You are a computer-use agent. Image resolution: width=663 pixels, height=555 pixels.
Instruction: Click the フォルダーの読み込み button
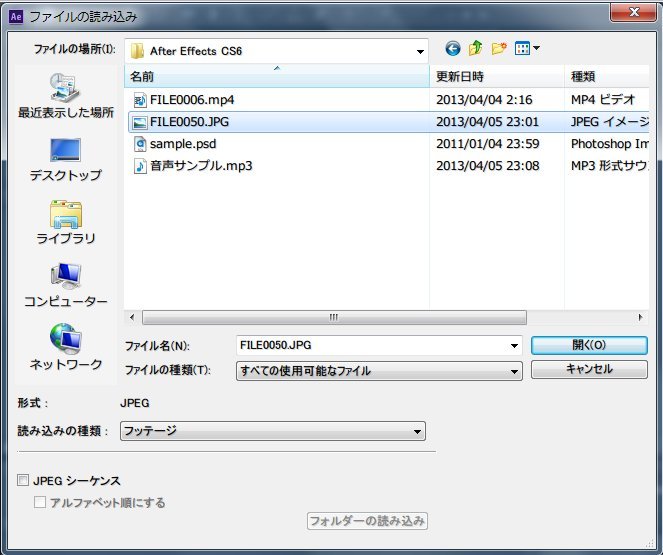pyautogui.click(x=367, y=521)
